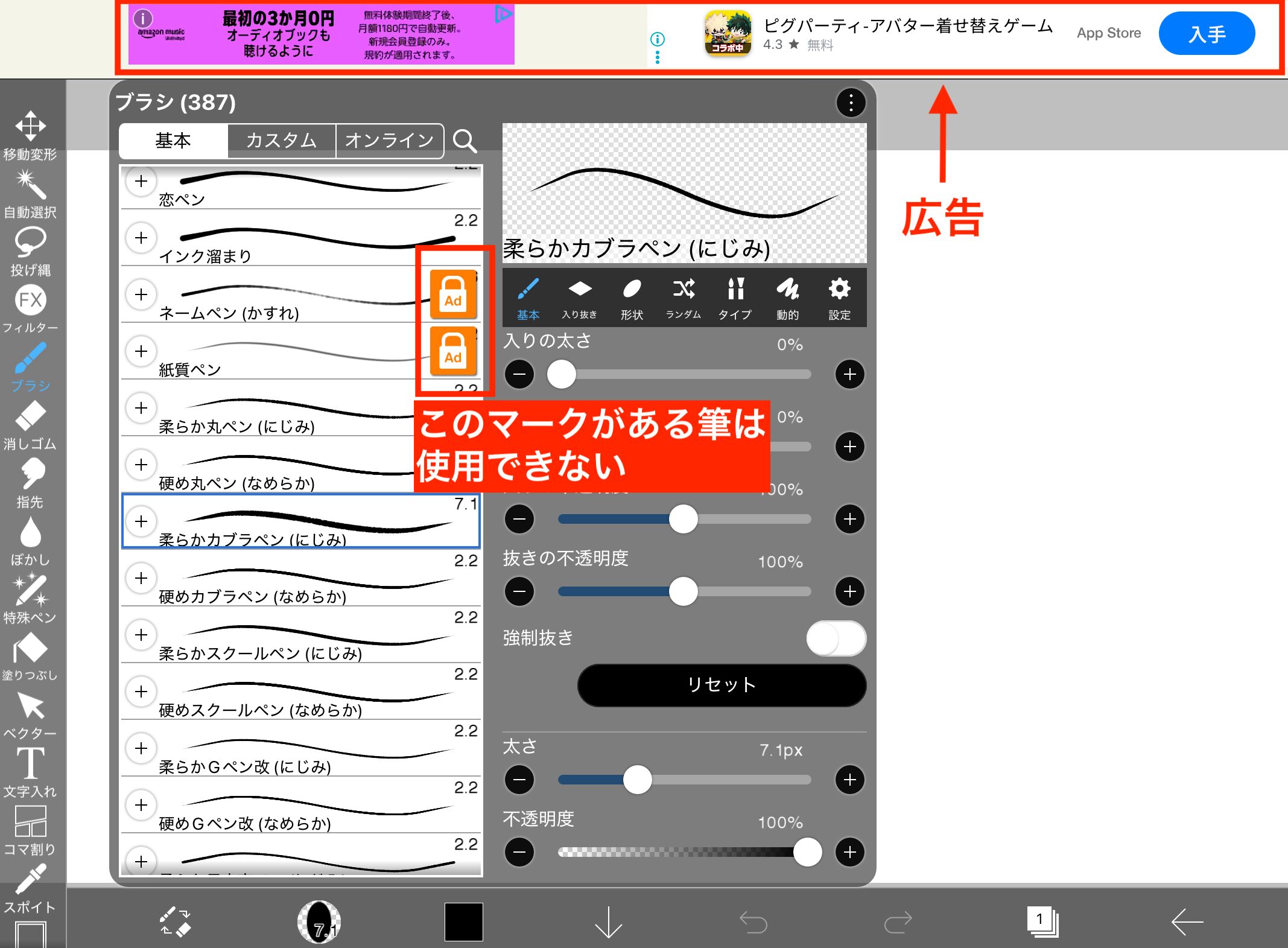Open the 形状 brush settings tab
Screen dimensions: 1288x948
coord(632,298)
